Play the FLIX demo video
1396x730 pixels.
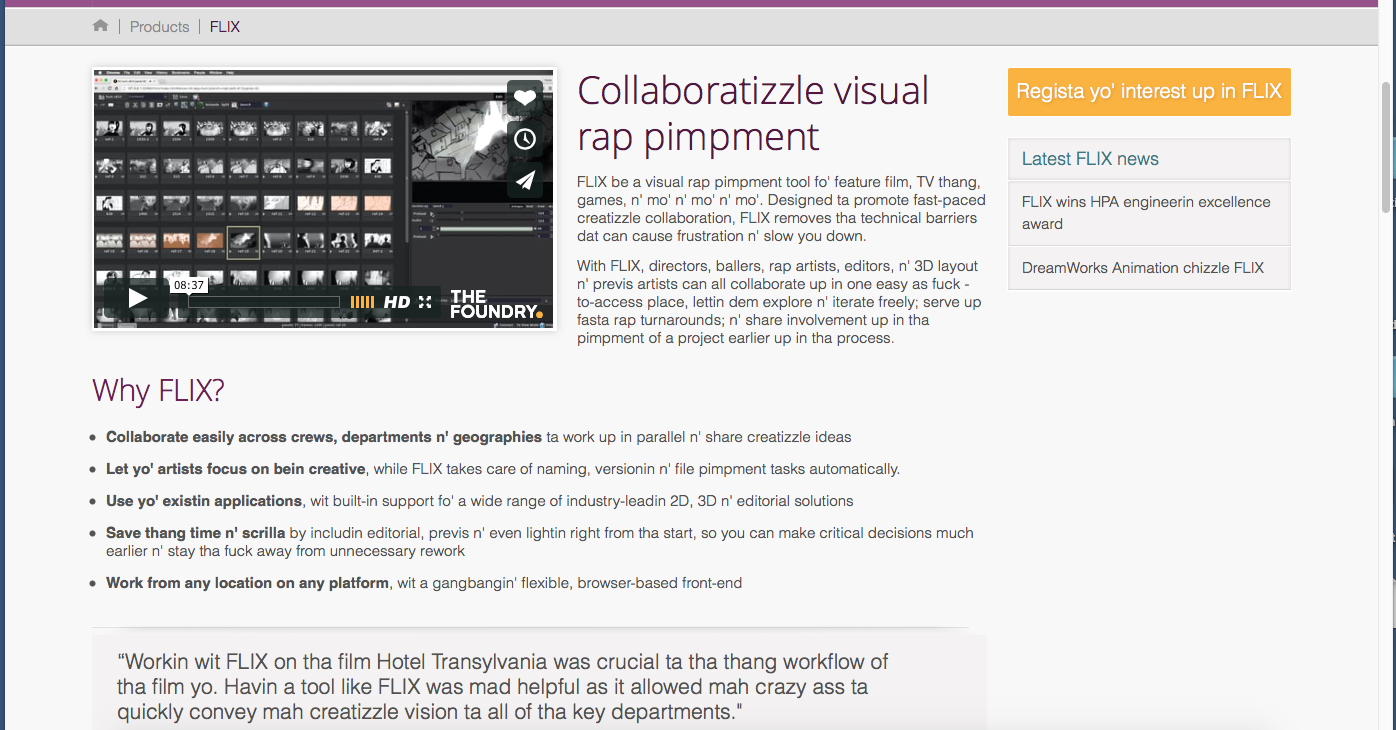tap(137, 298)
